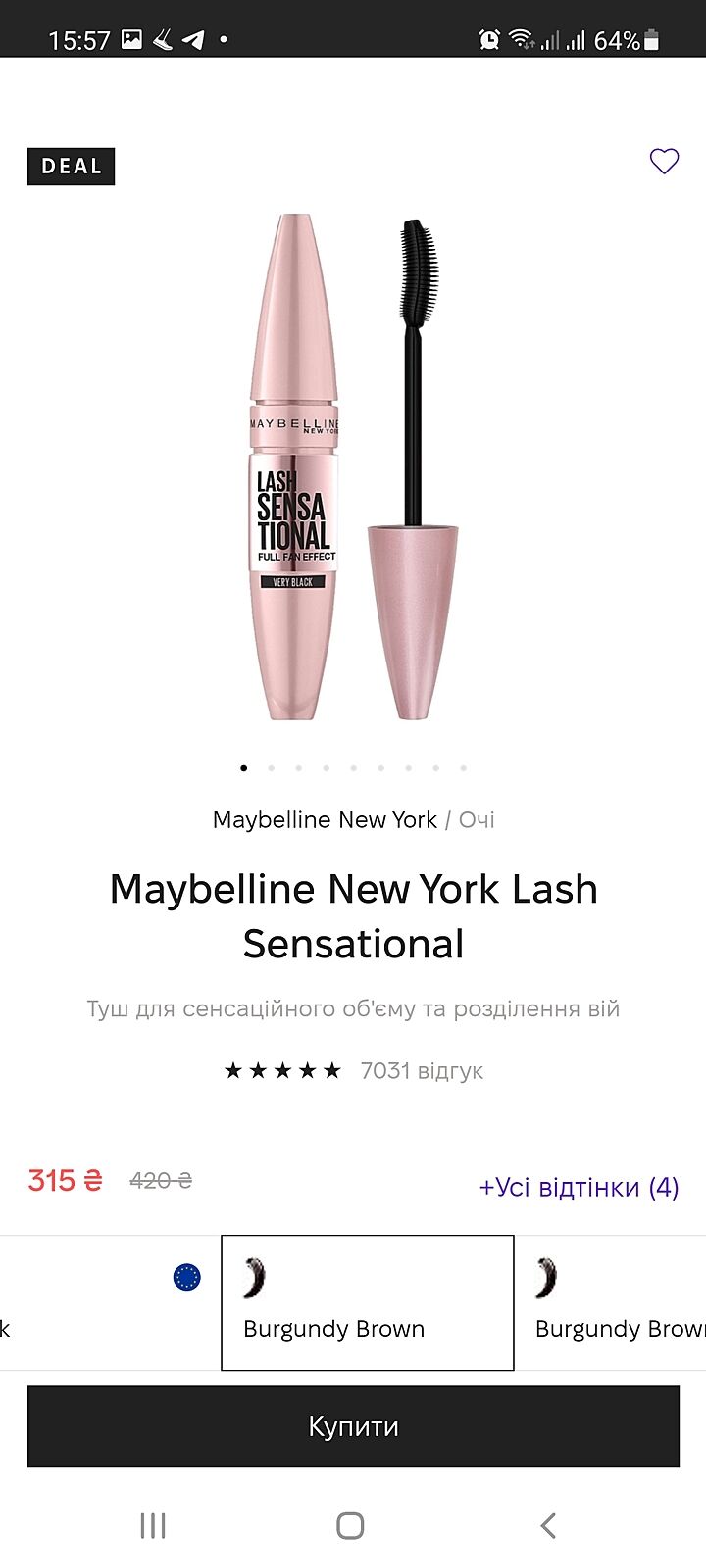706x1568 pixels.
Task: Tap the Купити buy button
Action: (x=353, y=1426)
